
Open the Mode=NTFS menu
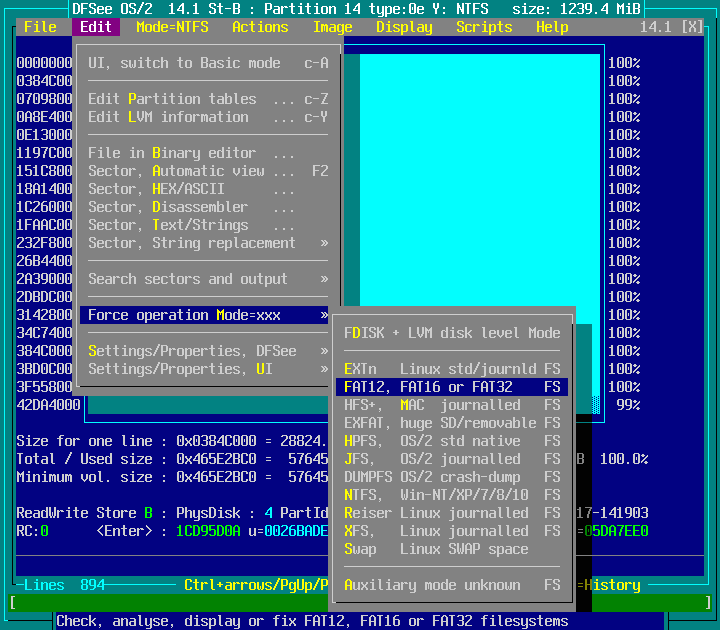pos(172,27)
